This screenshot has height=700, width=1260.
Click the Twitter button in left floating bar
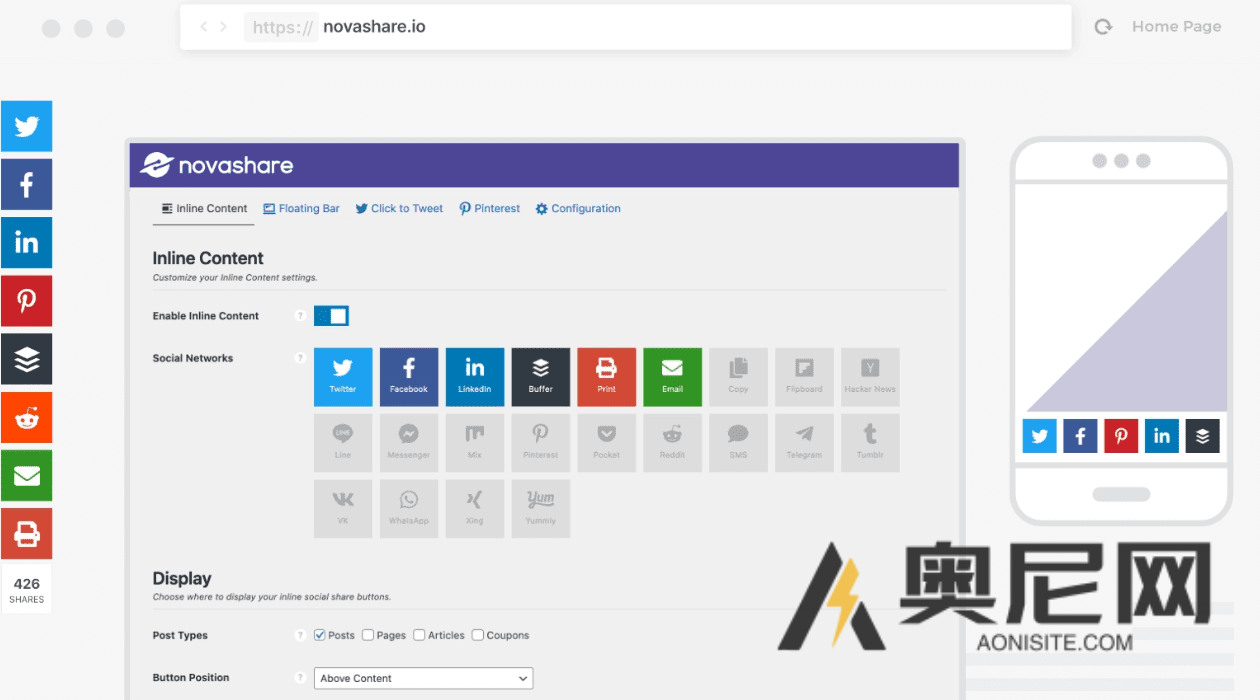(x=26, y=126)
